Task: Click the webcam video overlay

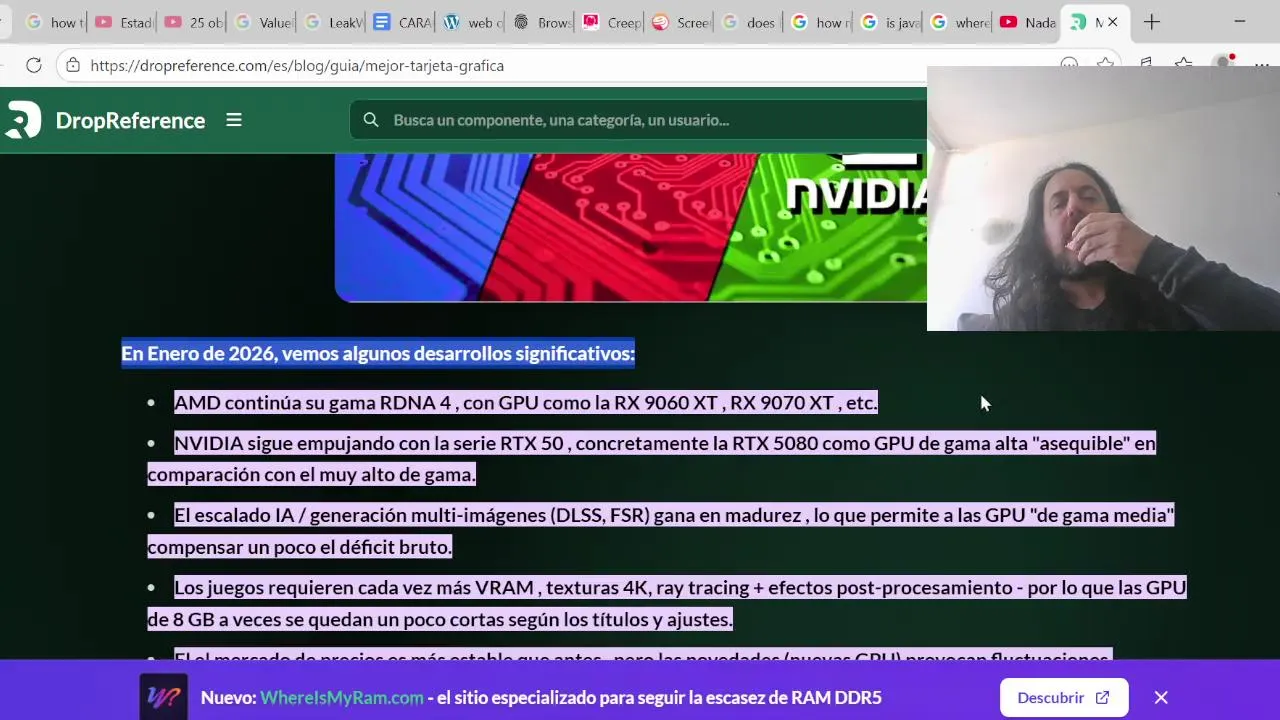Action: coord(1103,198)
